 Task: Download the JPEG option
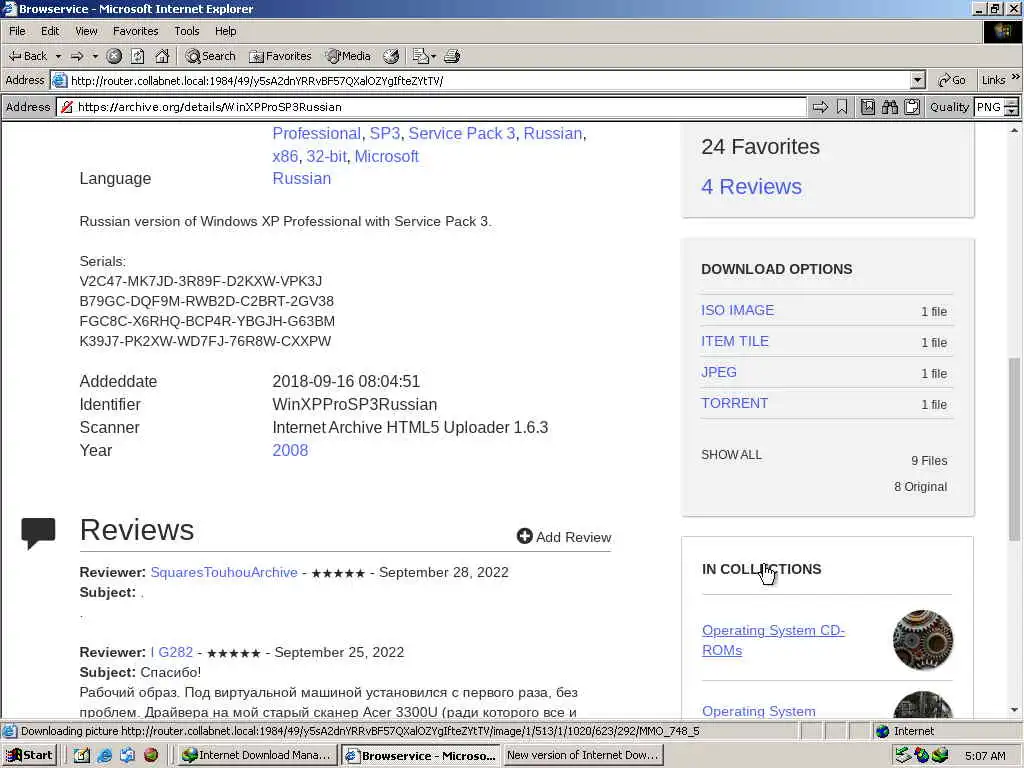(x=718, y=372)
